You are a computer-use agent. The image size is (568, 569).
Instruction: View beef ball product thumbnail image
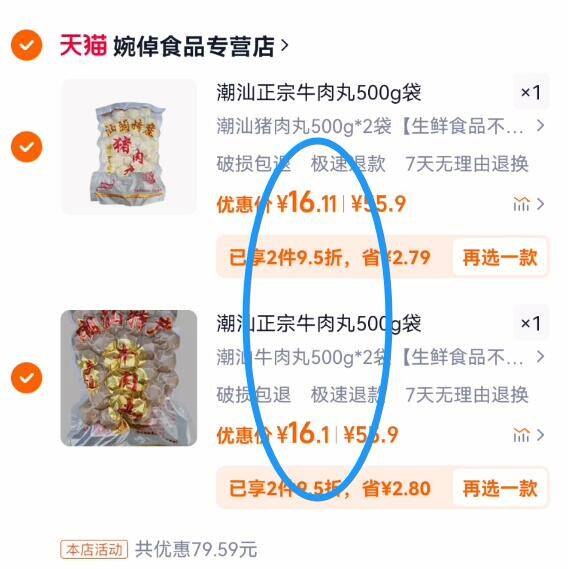coord(129,378)
